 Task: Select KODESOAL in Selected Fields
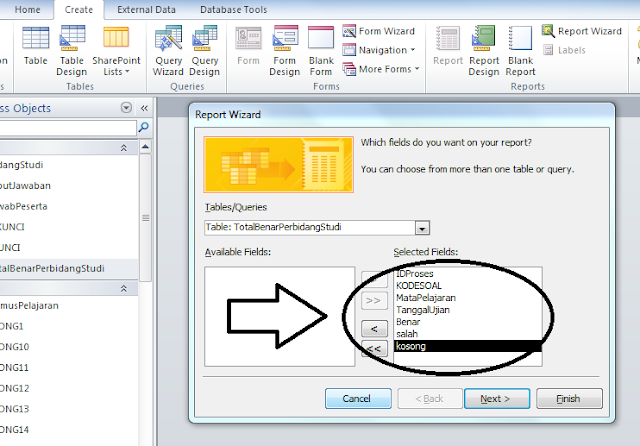[x=467, y=286]
